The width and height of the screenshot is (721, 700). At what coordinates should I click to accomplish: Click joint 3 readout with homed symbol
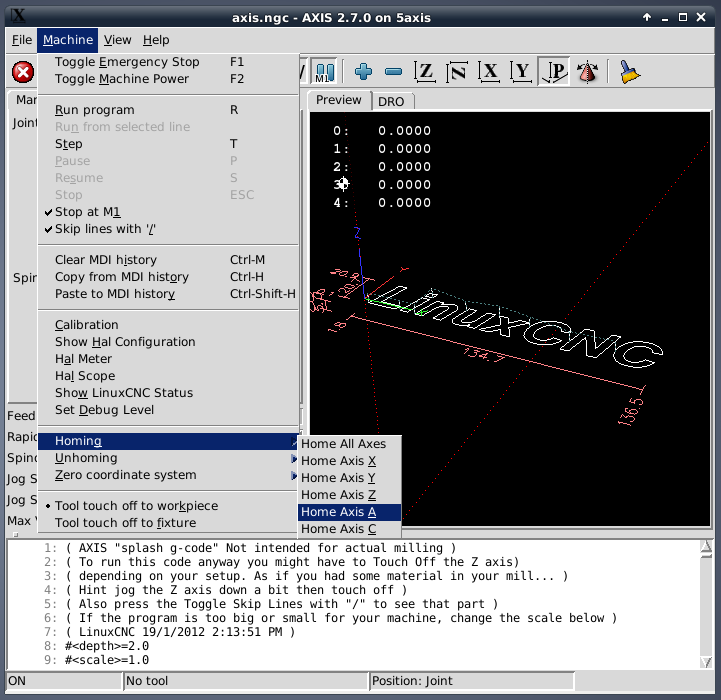coord(382,184)
